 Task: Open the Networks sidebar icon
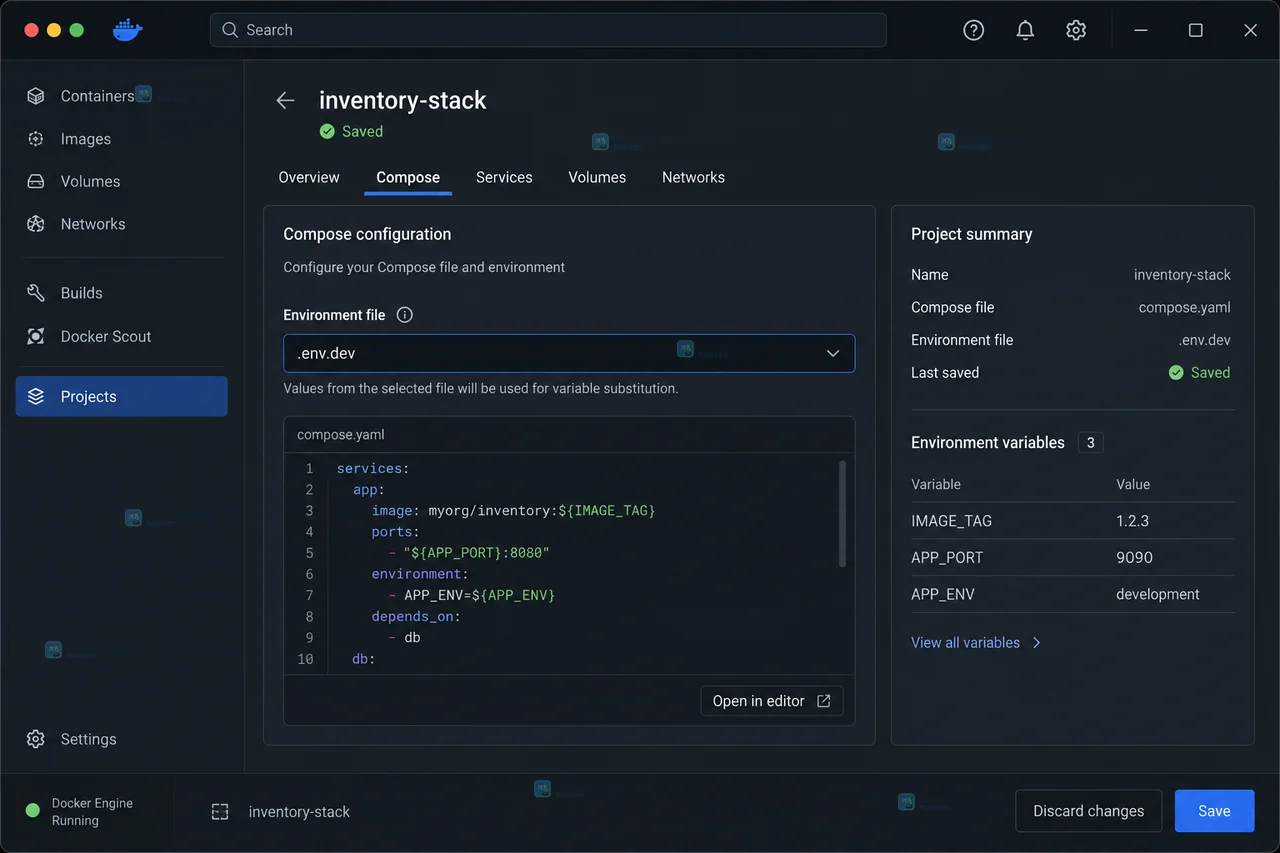(x=36, y=224)
